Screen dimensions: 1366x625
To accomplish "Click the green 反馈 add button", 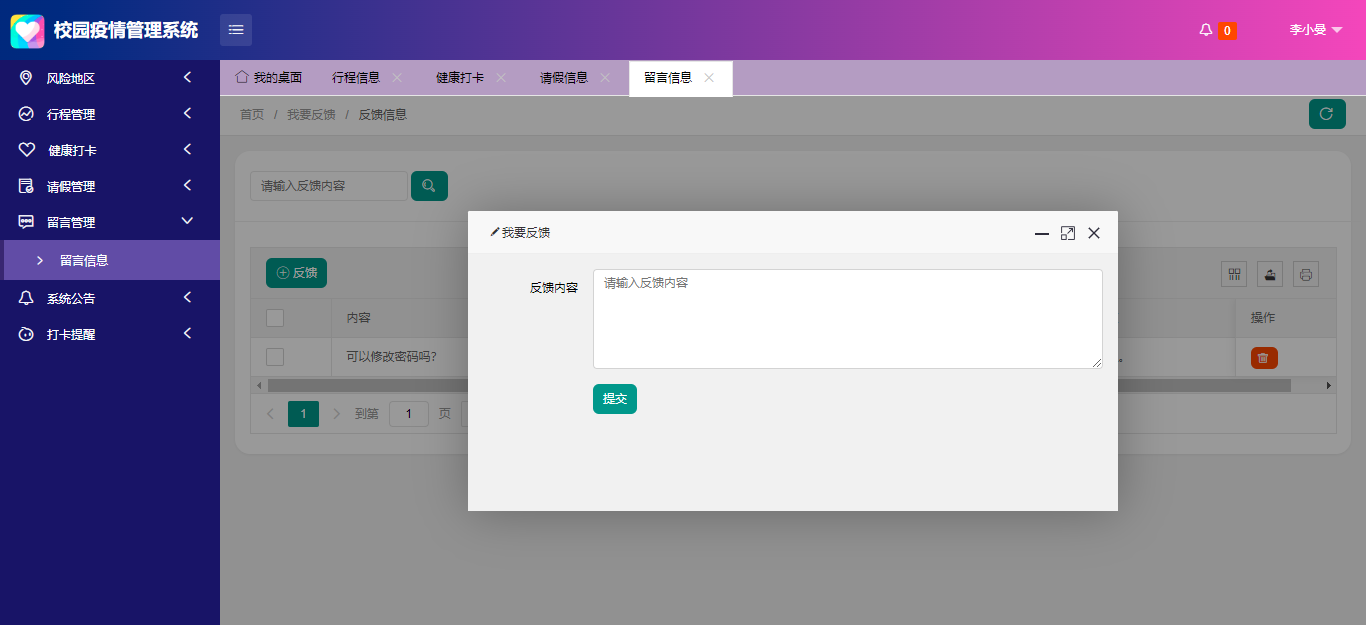I will [296, 272].
